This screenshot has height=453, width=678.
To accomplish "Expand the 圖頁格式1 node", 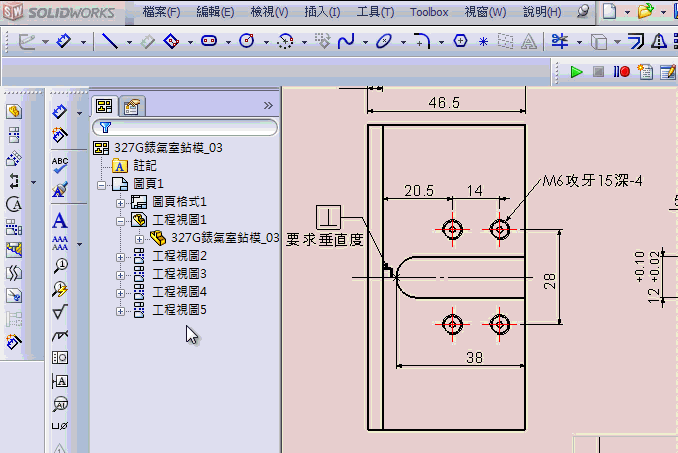I will (121, 203).
